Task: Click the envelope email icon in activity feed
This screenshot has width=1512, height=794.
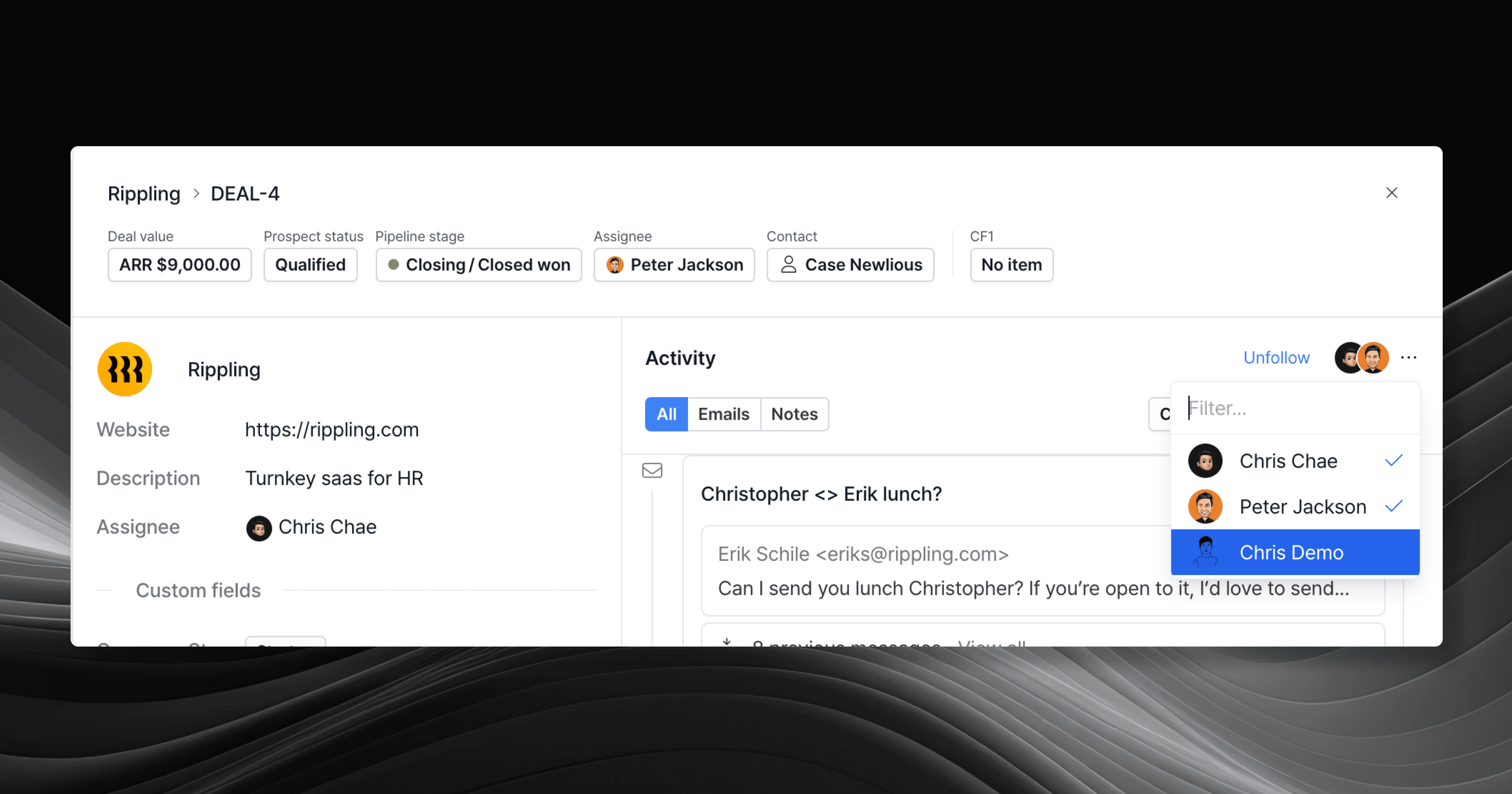Action: (x=651, y=471)
